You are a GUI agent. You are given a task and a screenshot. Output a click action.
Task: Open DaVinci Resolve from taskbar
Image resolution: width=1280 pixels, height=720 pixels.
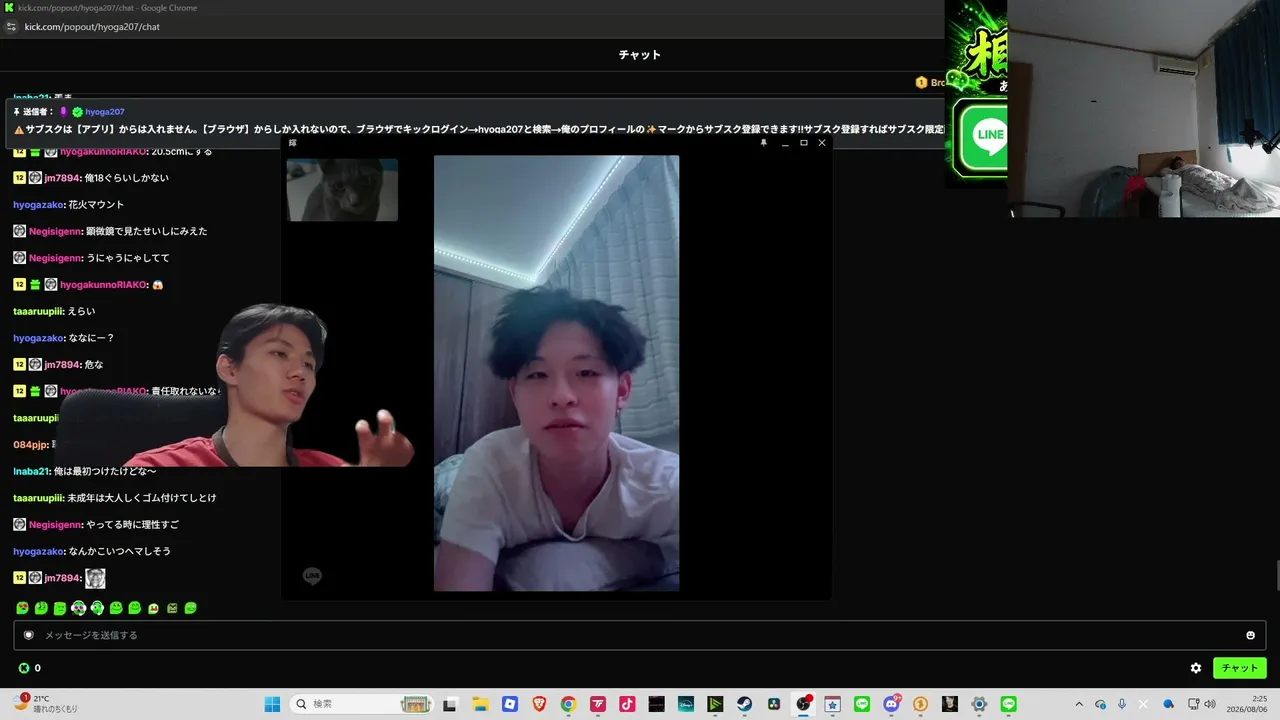pyautogui.click(x=774, y=704)
